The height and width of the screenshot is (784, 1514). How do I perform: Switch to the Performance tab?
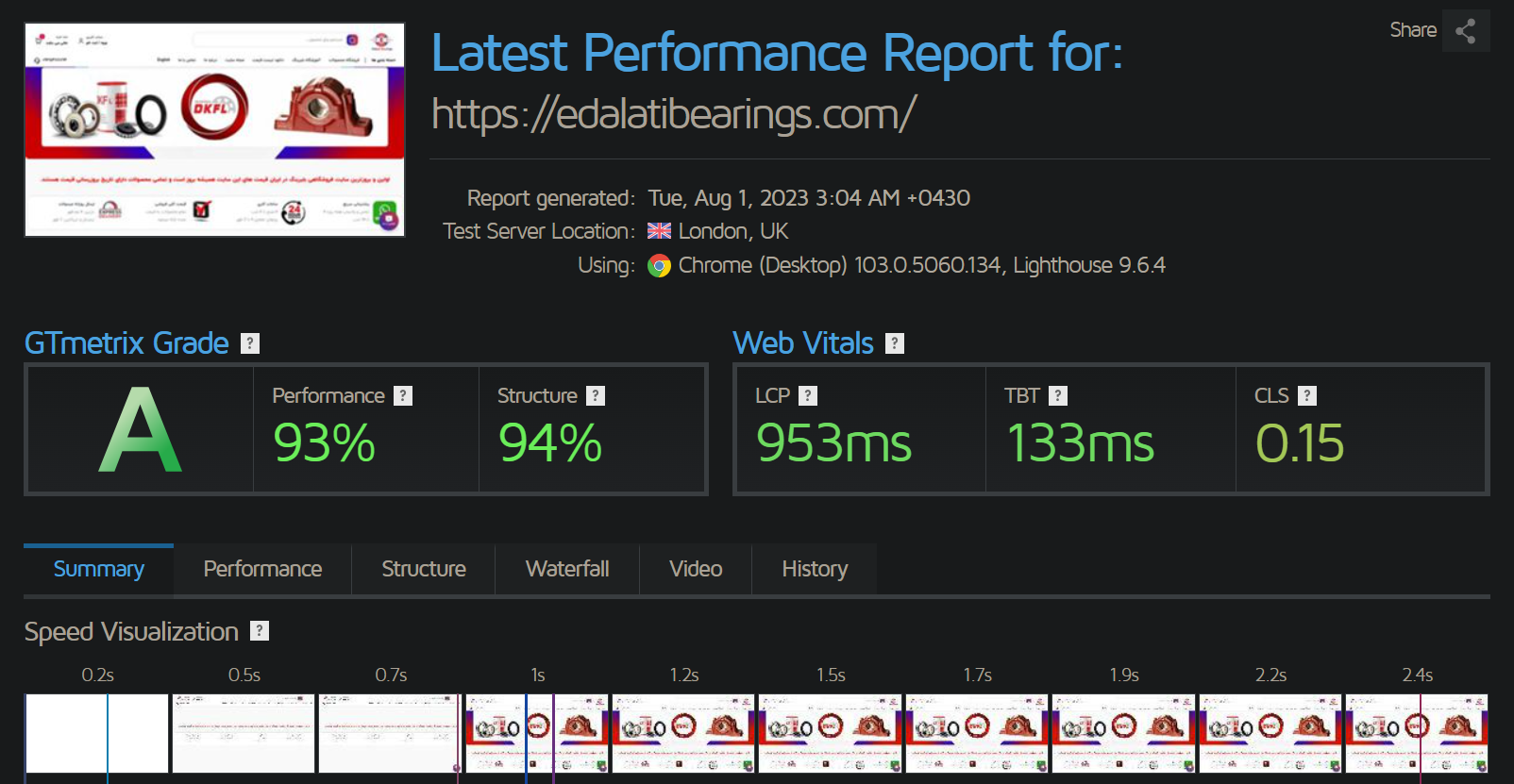[262, 569]
